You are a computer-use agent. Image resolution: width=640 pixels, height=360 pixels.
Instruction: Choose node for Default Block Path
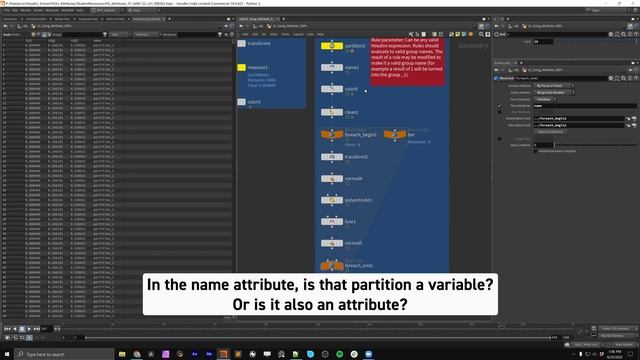pyautogui.click(x=634, y=118)
